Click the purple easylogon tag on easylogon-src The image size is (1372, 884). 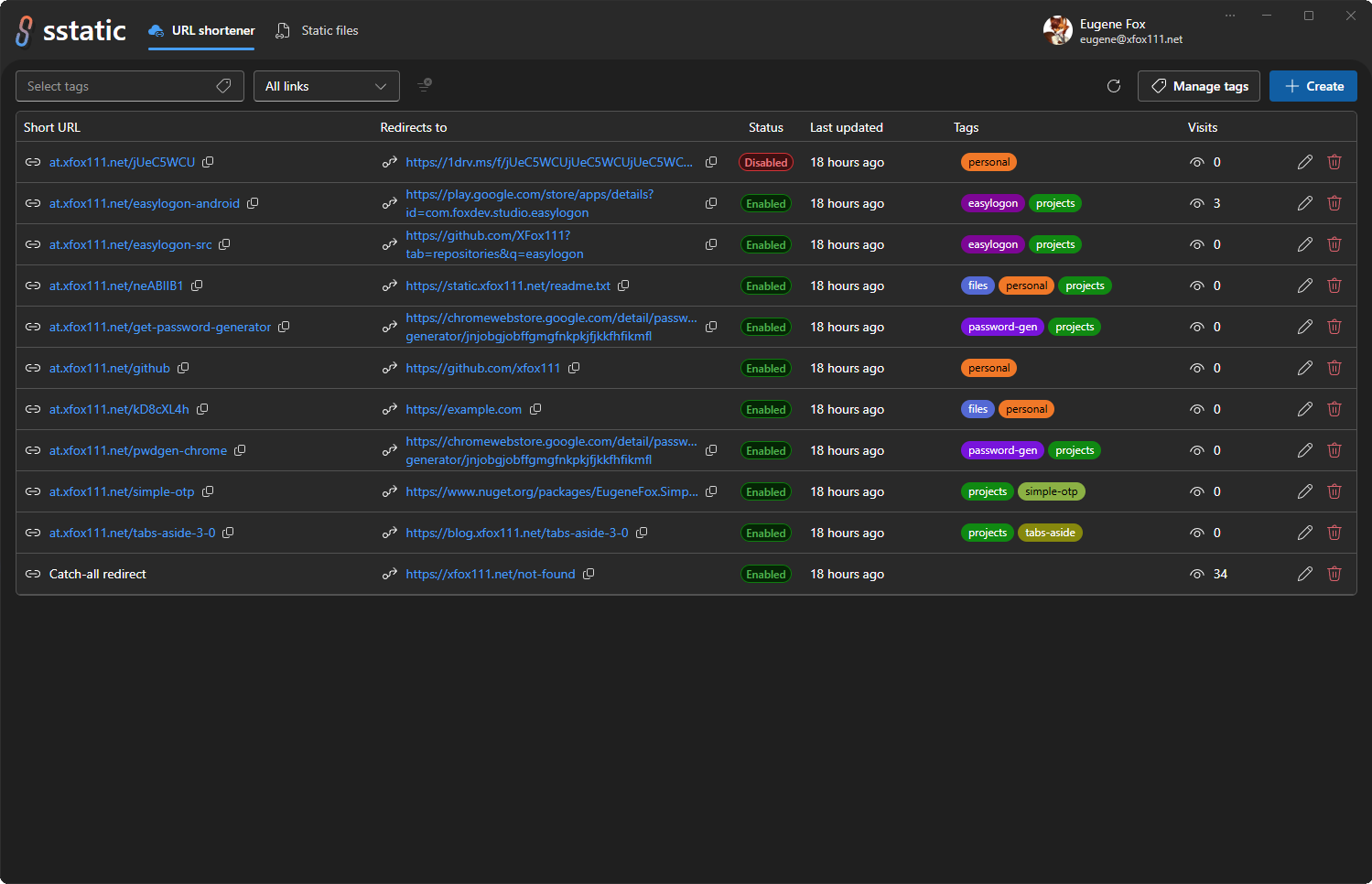tap(993, 244)
